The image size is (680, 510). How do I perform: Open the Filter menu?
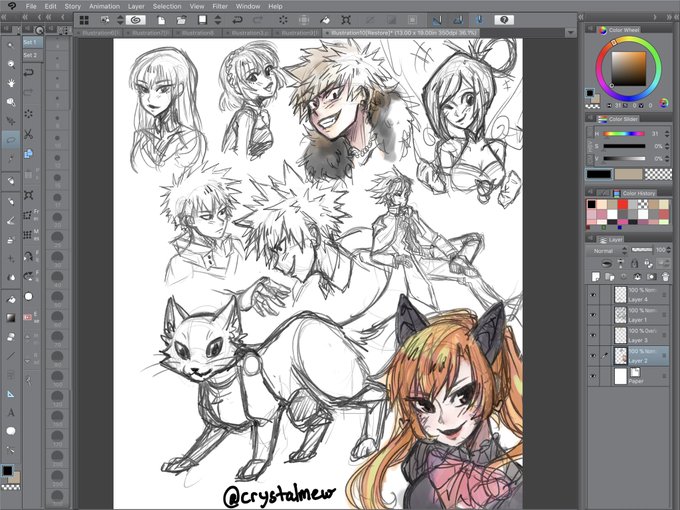click(220, 7)
